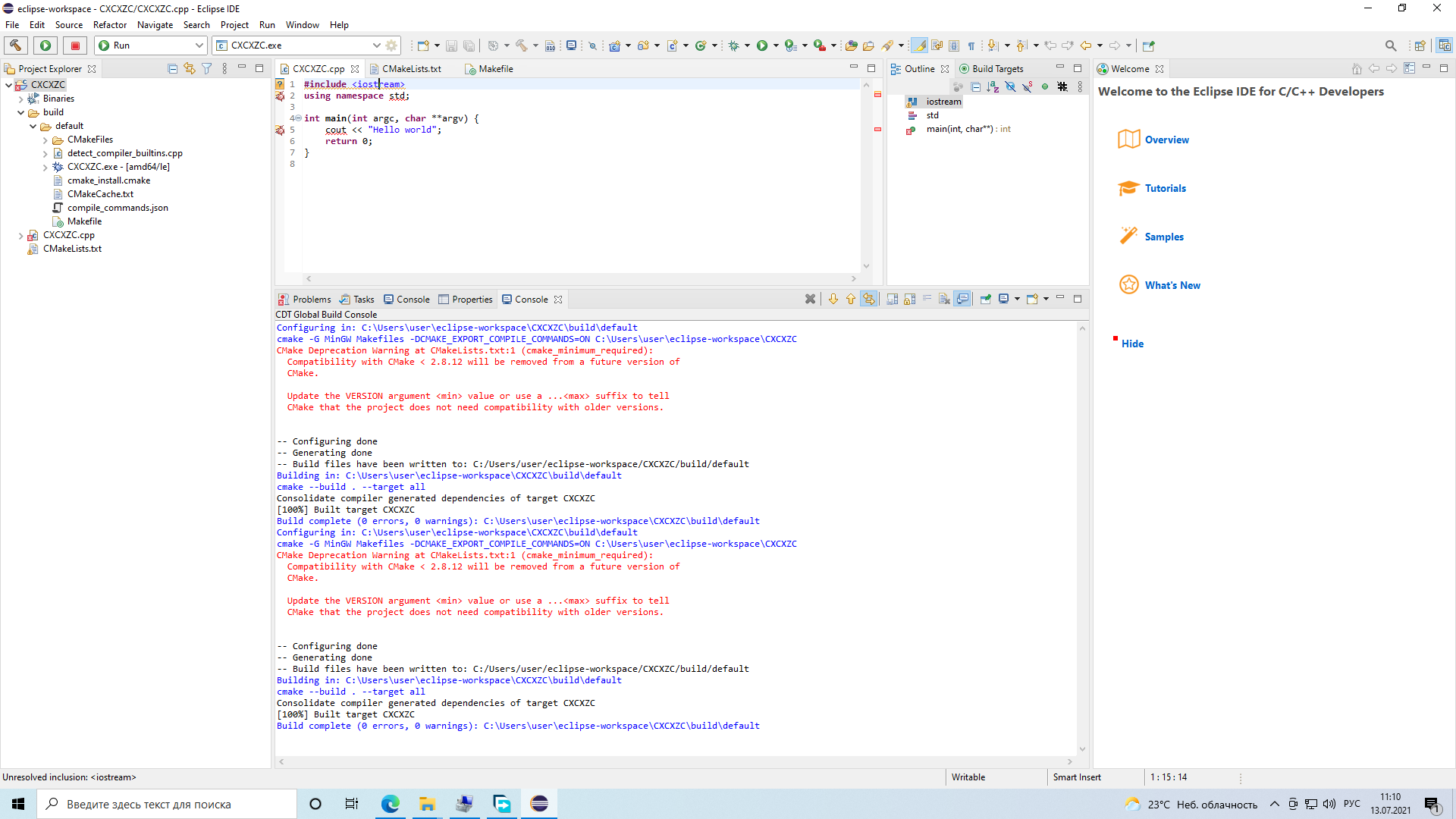Switch to the C/C++ perspective icon
Image resolution: width=1456 pixels, height=819 pixels.
point(1444,45)
